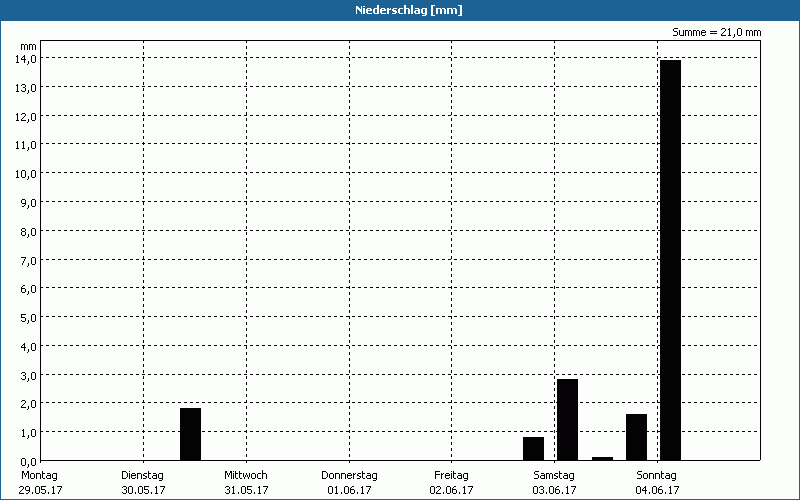Click the 6,0 y-axis value
The width and height of the screenshot is (800, 500).
click(x=28, y=289)
